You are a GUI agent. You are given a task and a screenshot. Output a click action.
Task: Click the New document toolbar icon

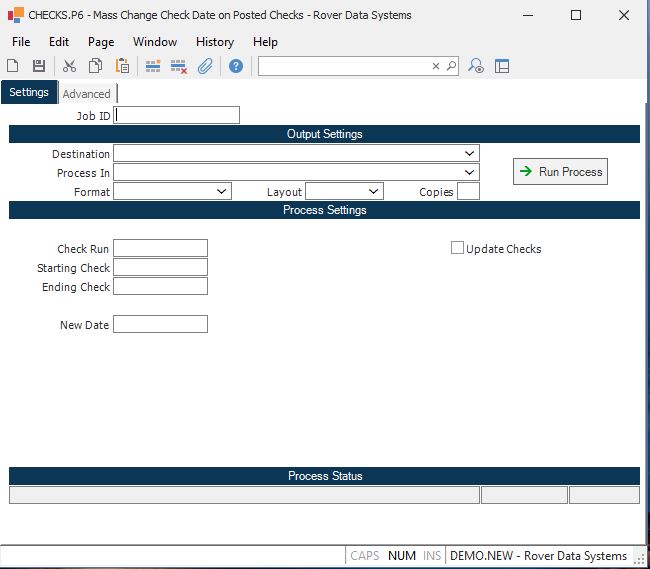click(x=13, y=66)
